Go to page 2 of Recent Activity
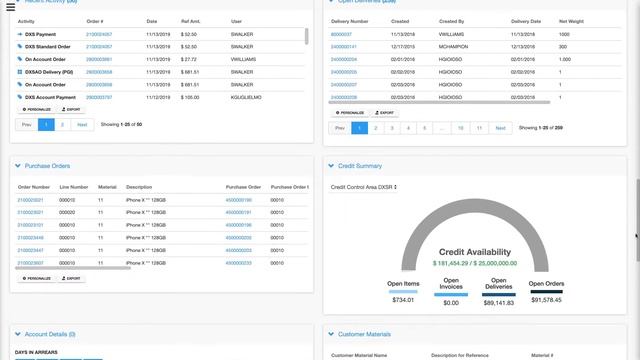Screen dimensions: 640x360 click(x=62, y=124)
